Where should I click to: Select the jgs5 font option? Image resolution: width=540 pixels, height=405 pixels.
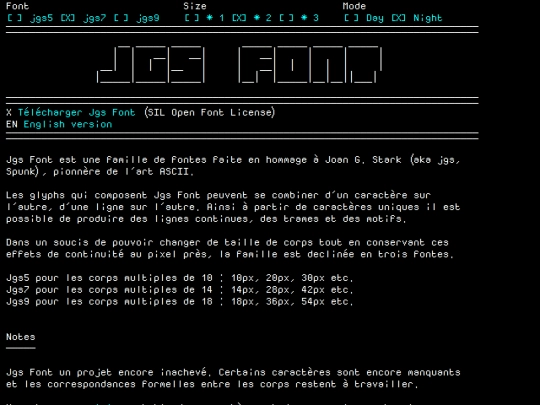[x=30, y=18]
